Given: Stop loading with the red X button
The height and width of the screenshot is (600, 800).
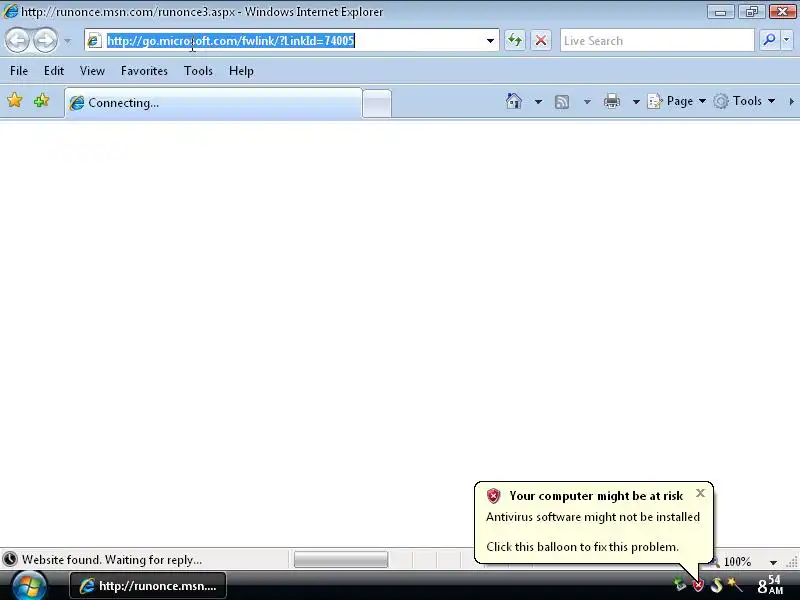Looking at the screenshot, I should coord(541,40).
